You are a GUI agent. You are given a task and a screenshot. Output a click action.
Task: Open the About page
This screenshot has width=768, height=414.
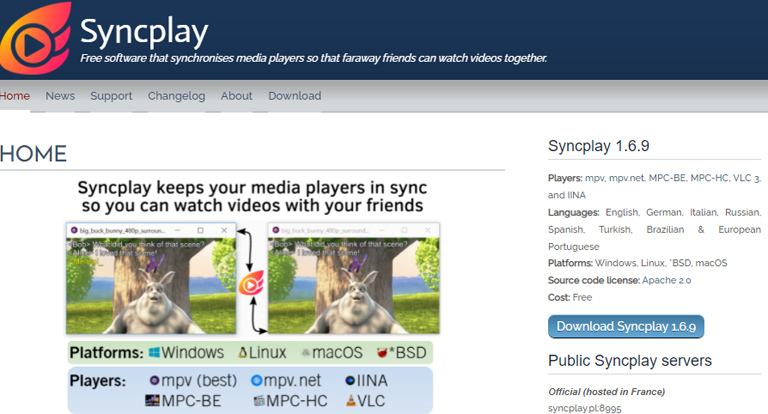pos(237,96)
